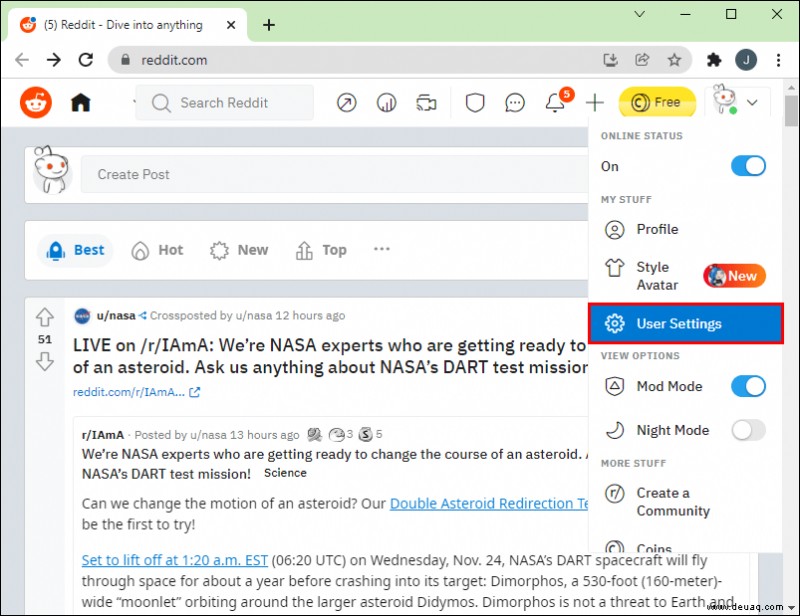Open the tab search chevron
This screenshot has width=800, height=616.
coord(639,14)
